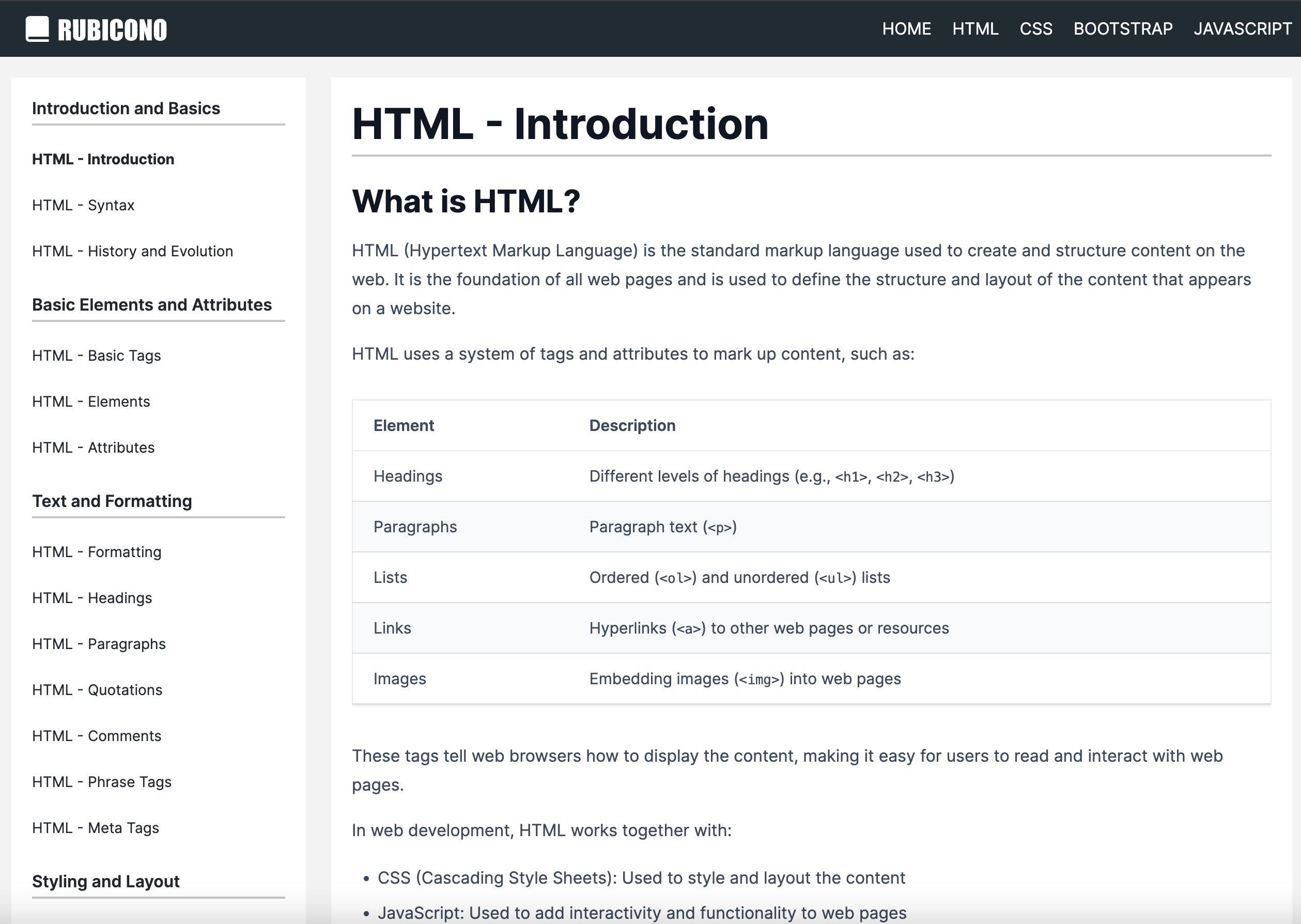Open the JAVASCRIPT nav item
The height and width of the screenshot is (924, 1301).
(1243, 29)
